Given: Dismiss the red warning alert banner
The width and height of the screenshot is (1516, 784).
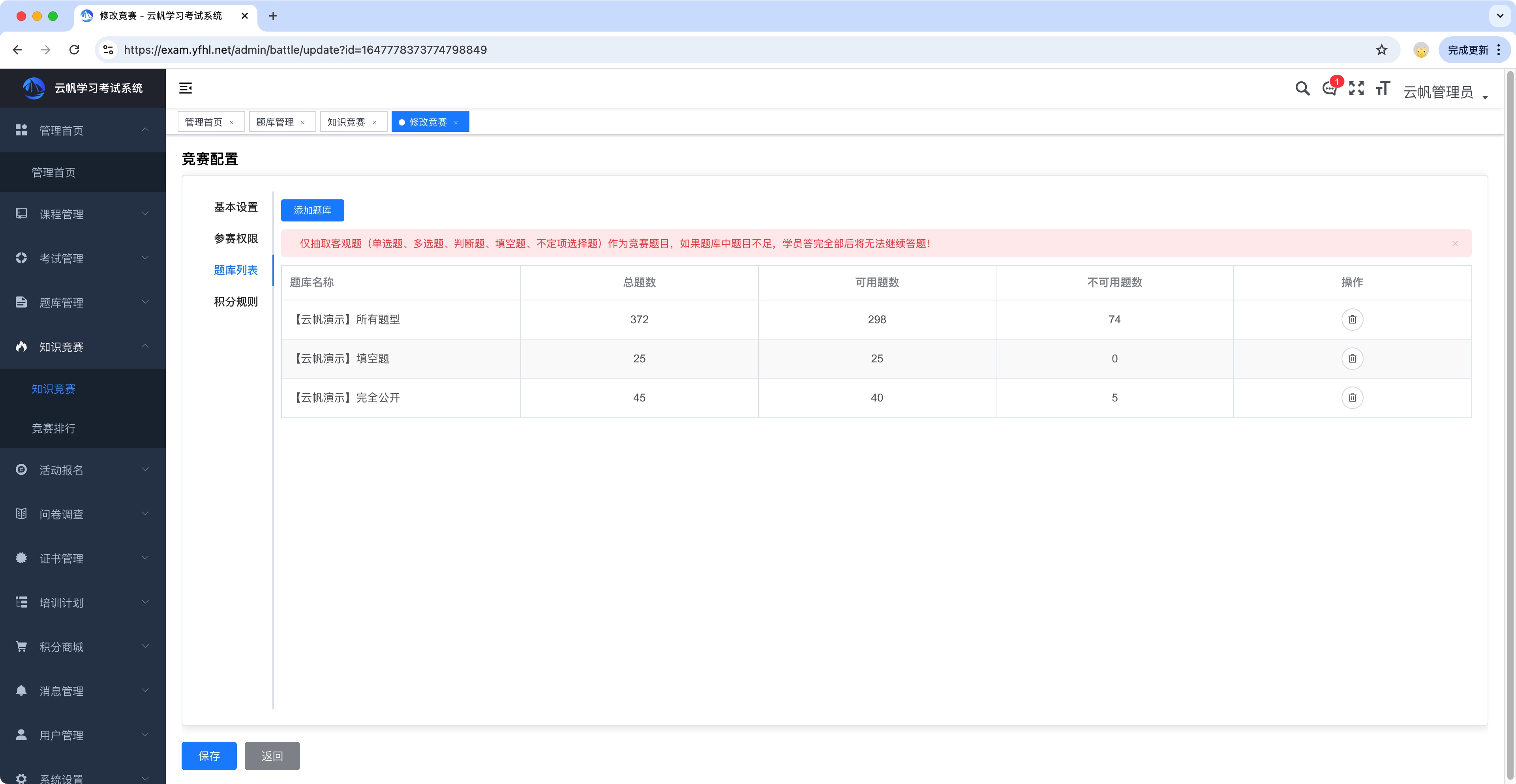Looking at the screenshot, I should (1455, 244).
